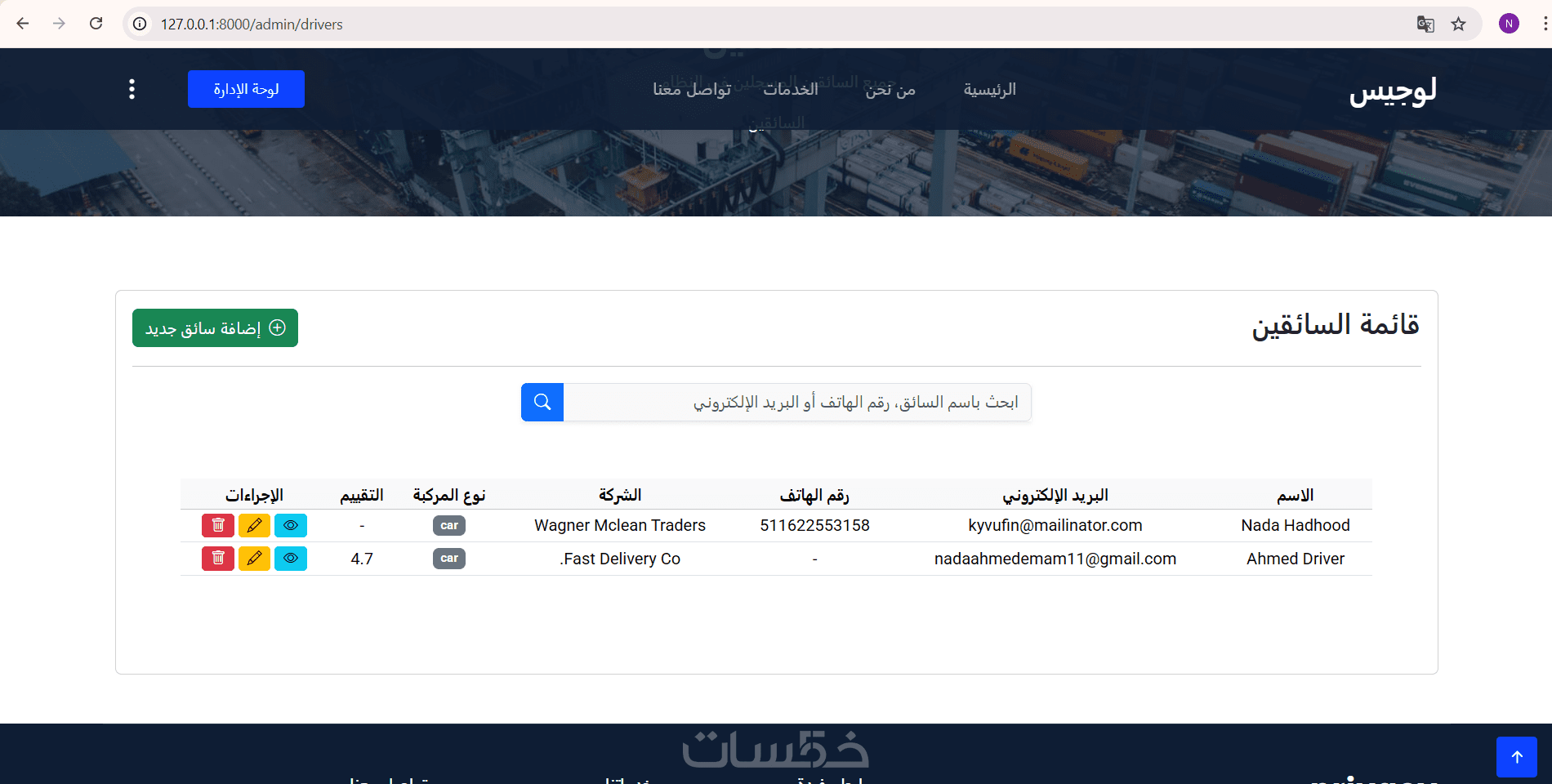Click the الشركة column header
The height and width of the screenshot is (784, 1552).
[x=620, y=495]
